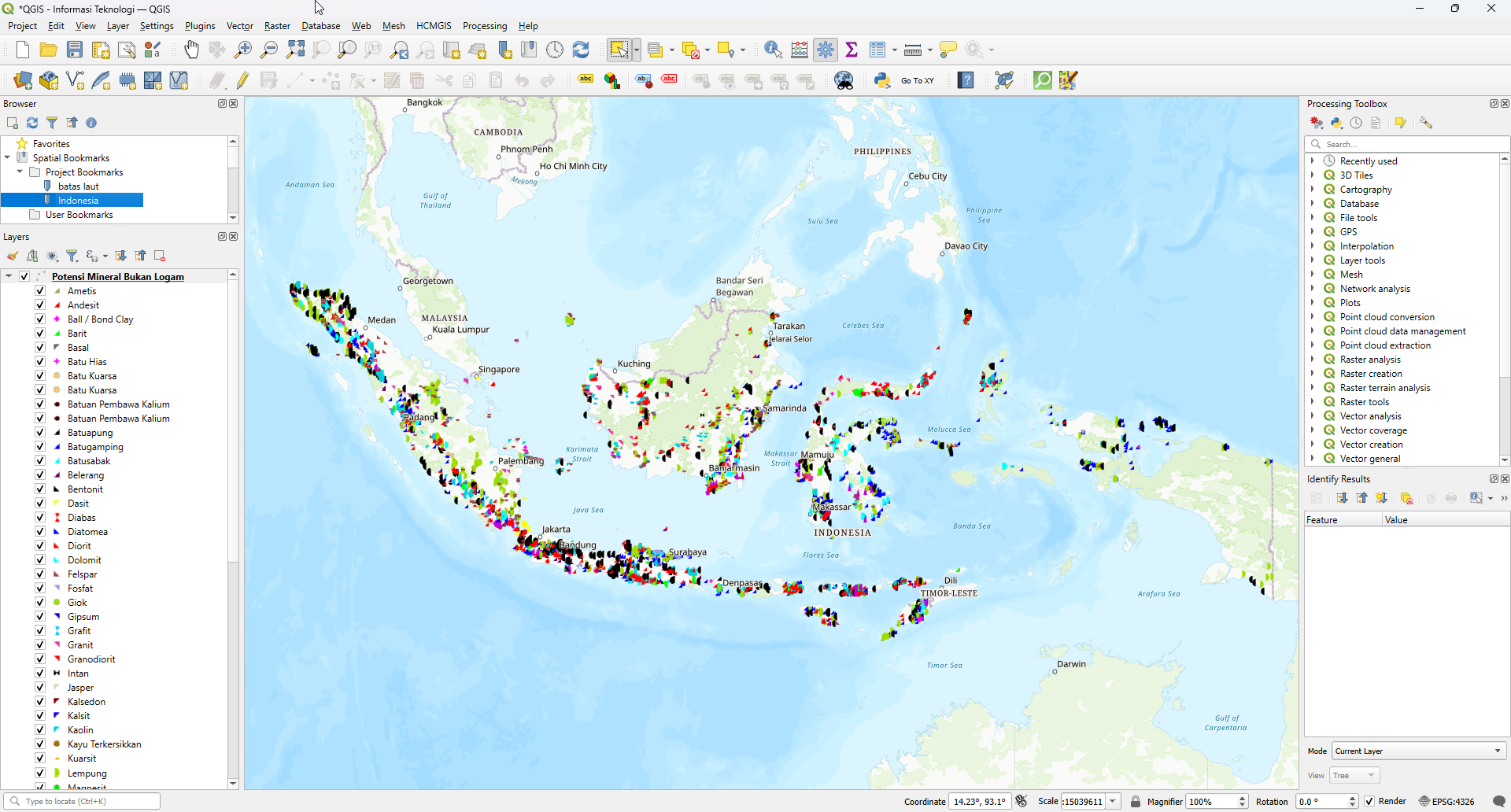Click the Open Data Source Manager icon

(x=23, y=80)
